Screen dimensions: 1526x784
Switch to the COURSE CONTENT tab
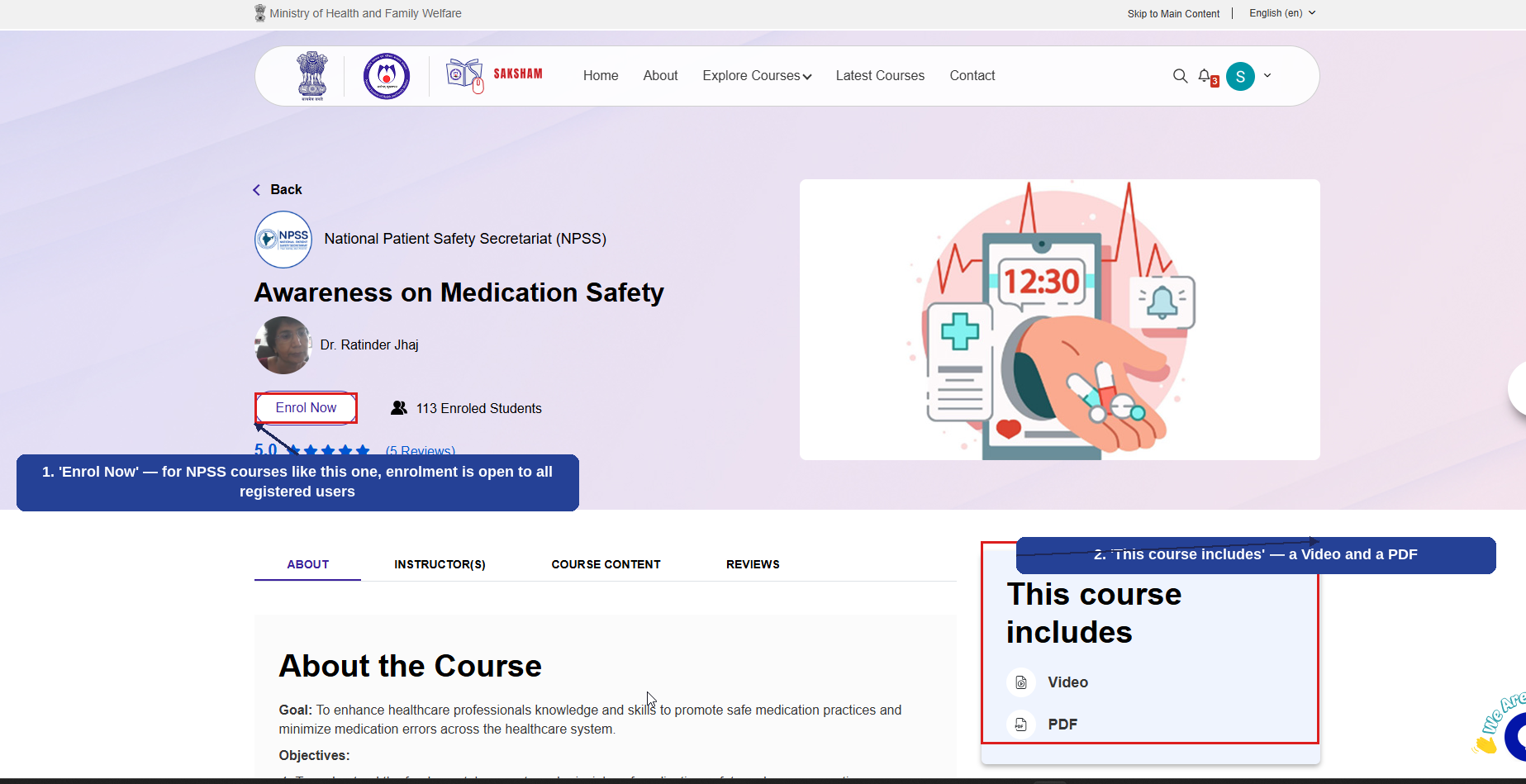[x=606, y=564]
